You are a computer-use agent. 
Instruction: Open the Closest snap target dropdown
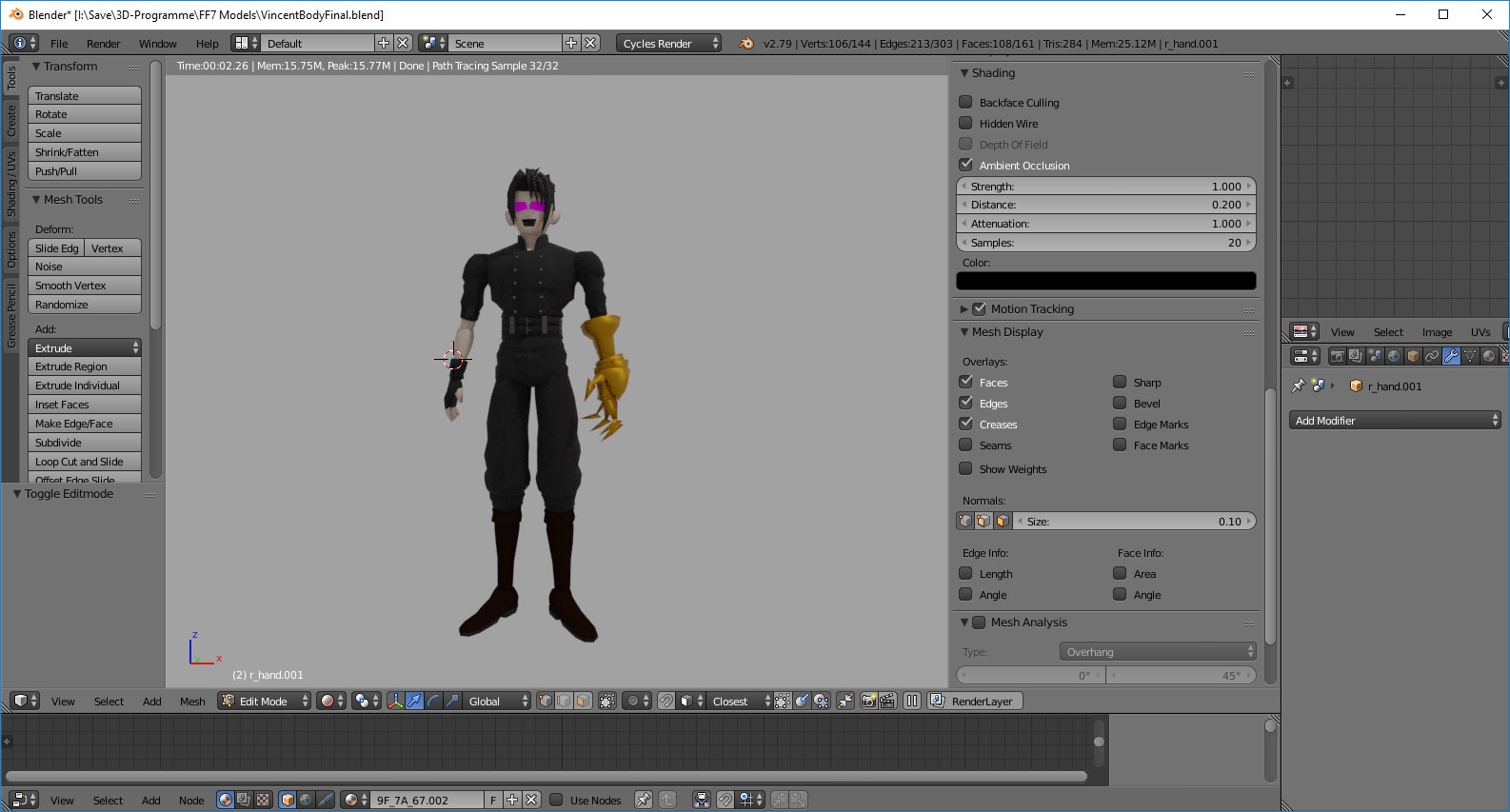pyautogui.click(x=741, y=701)
